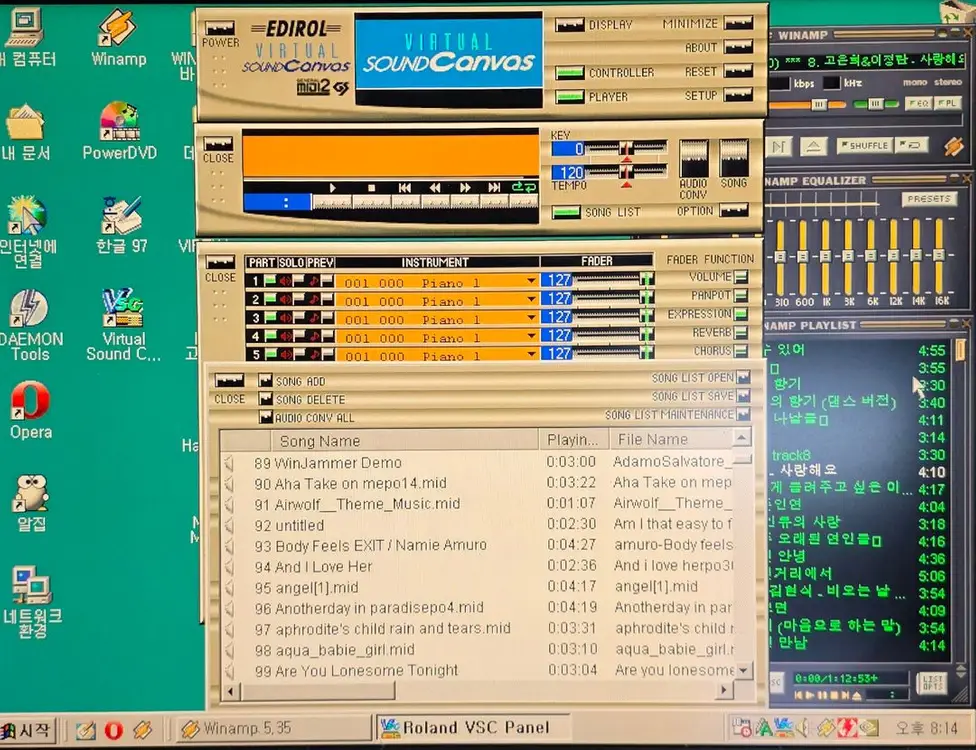Open the DAEMON Tools desktop icon
The image size is (976, 750).
(30, 325)
